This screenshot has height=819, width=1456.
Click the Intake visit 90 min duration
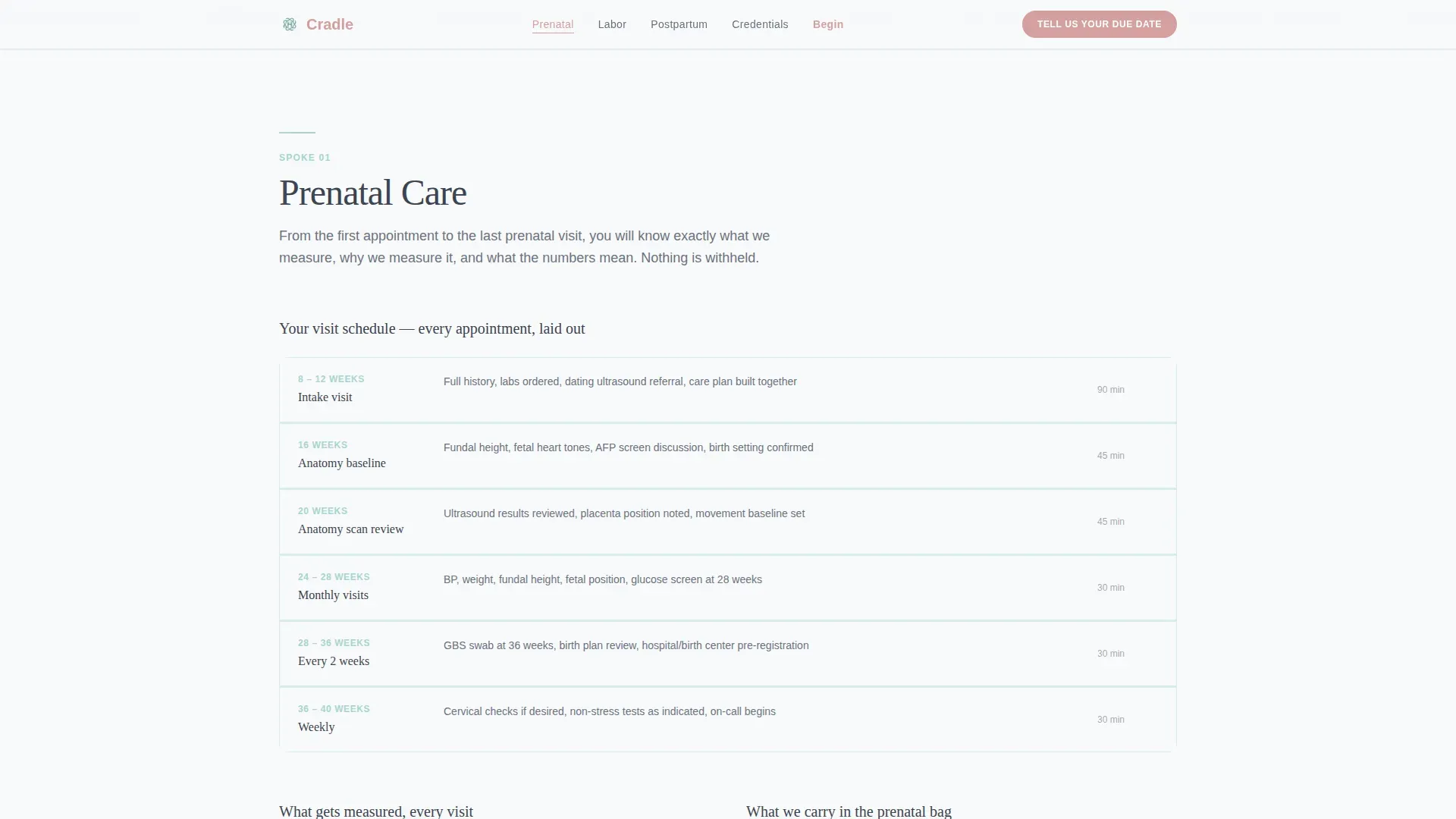(x=1110, y=390)
